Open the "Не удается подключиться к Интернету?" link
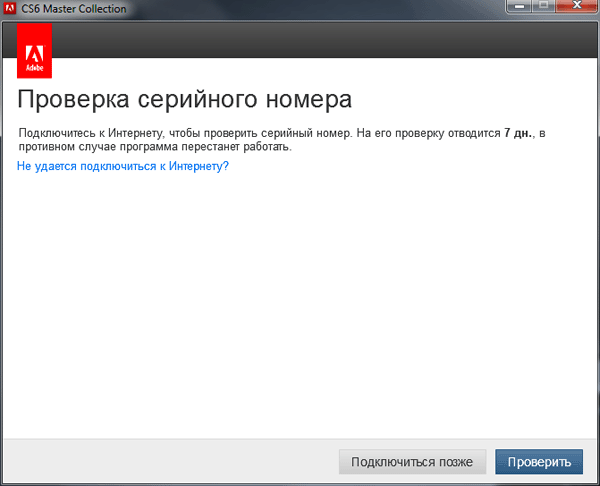The width and height of the screenshot is (600, 486). click(123, 166)
